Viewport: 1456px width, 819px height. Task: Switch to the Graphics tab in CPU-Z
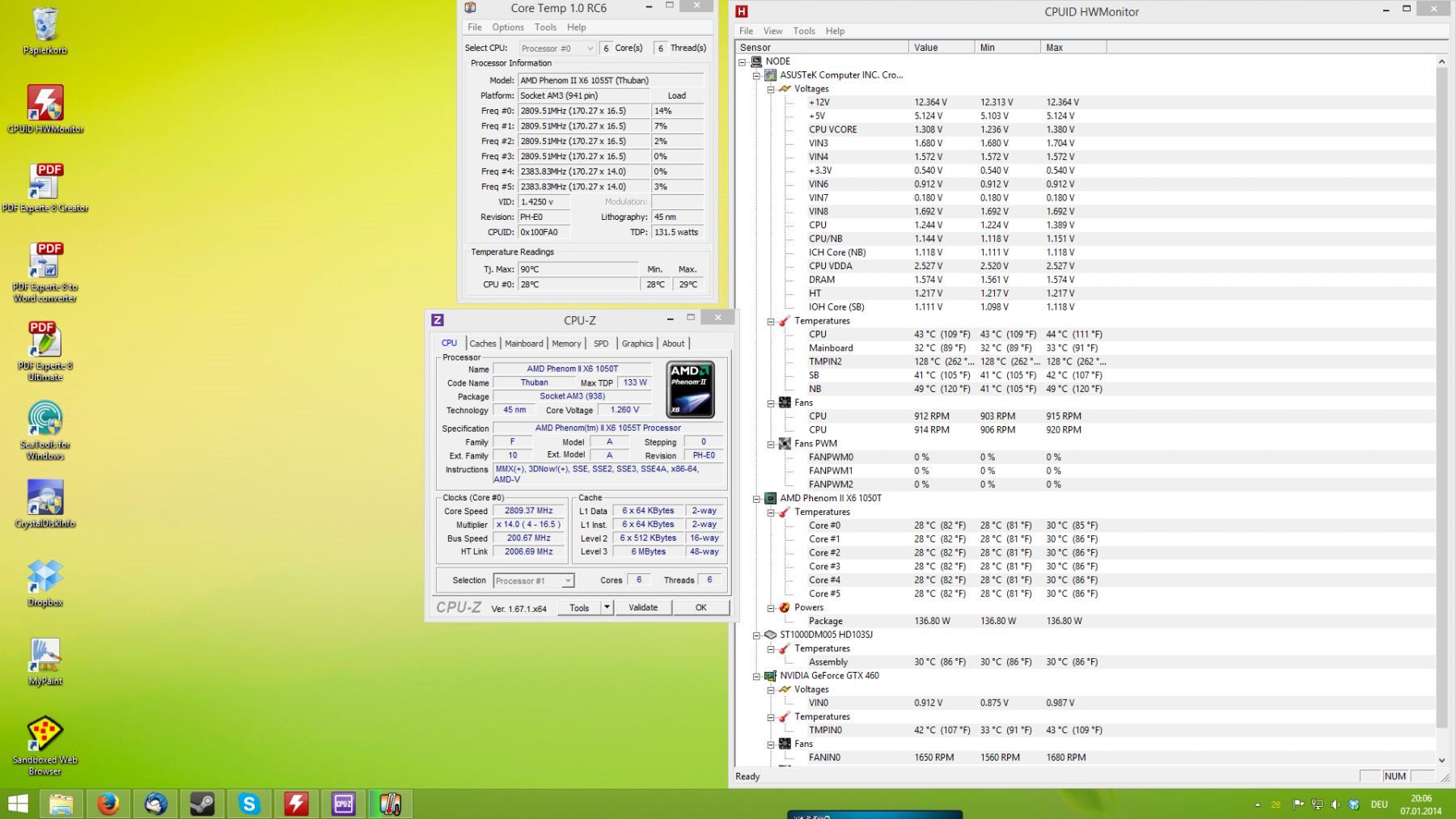click(637, 344)
